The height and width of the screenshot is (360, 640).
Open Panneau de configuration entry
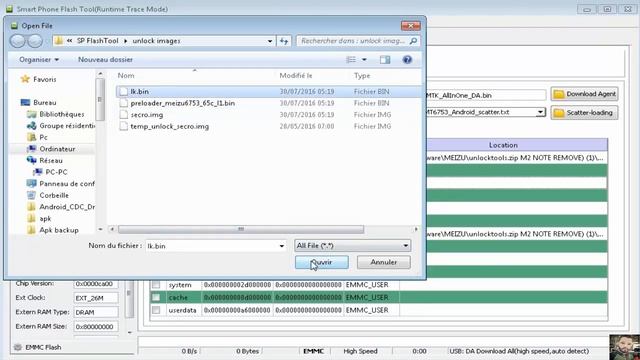pyautogui.click(x=60, y=184)
